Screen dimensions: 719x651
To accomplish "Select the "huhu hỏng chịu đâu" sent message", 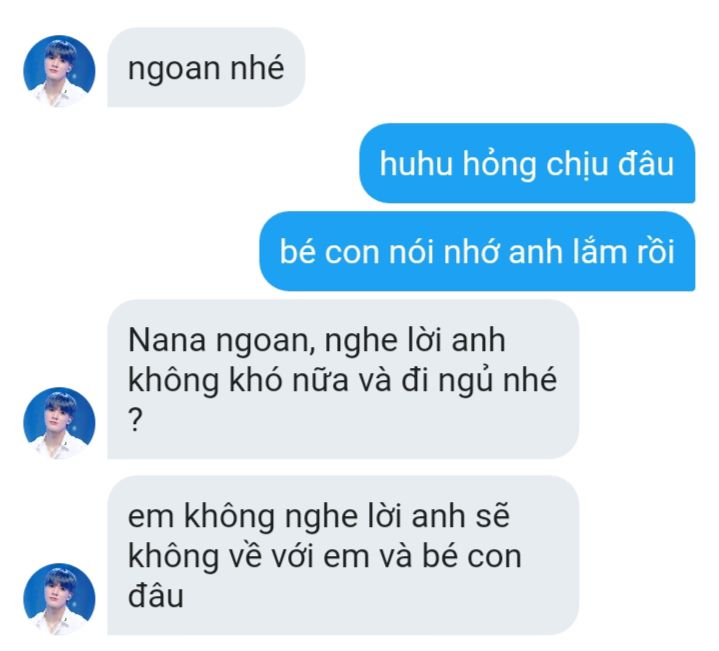I will (x=527, y=163).
